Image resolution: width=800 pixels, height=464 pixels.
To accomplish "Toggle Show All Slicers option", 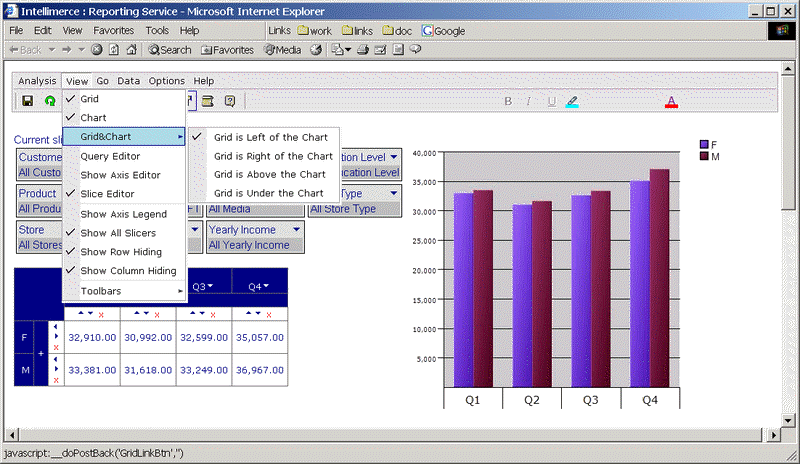I will 124,233.
